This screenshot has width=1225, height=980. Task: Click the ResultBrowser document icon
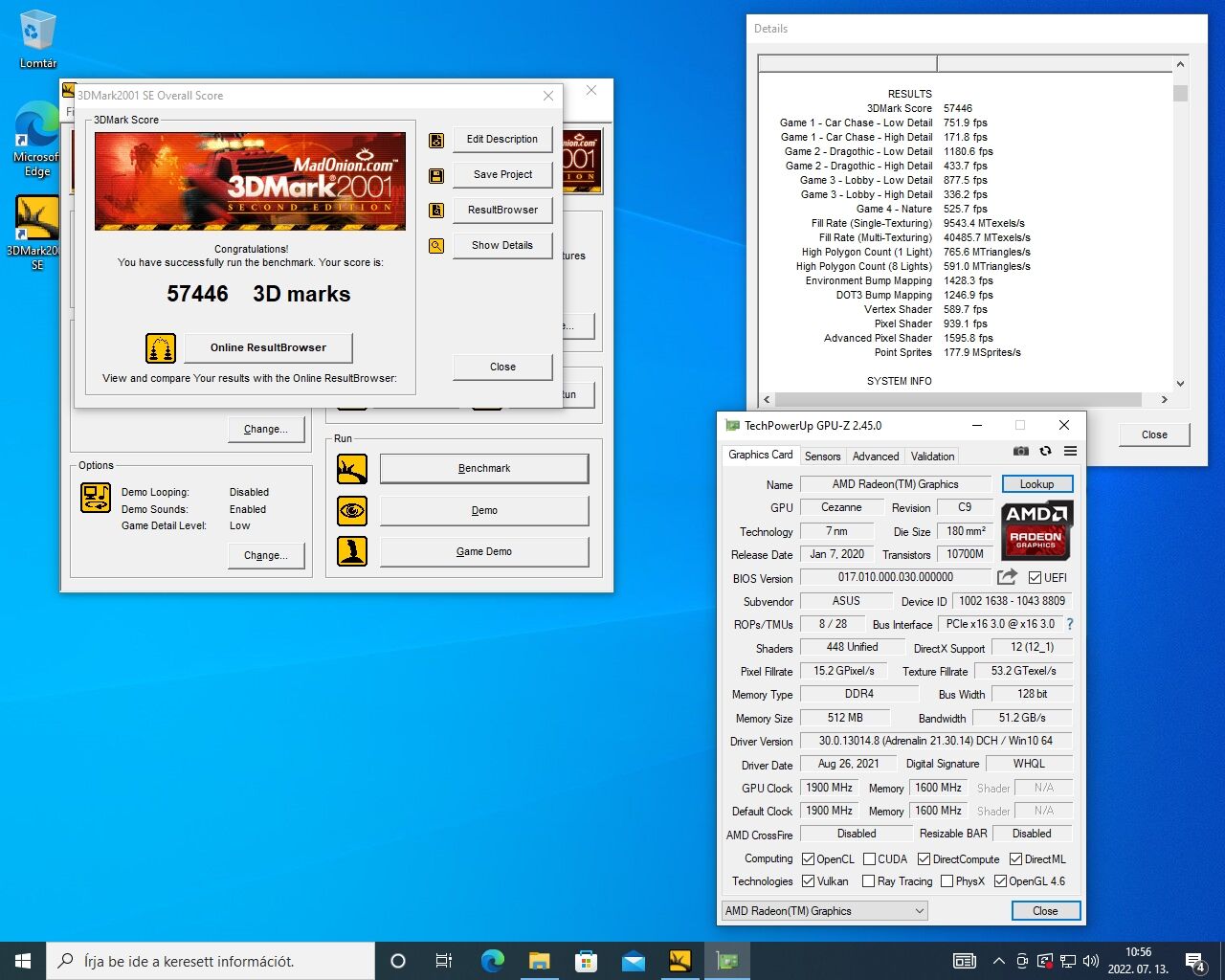point(436,211)
